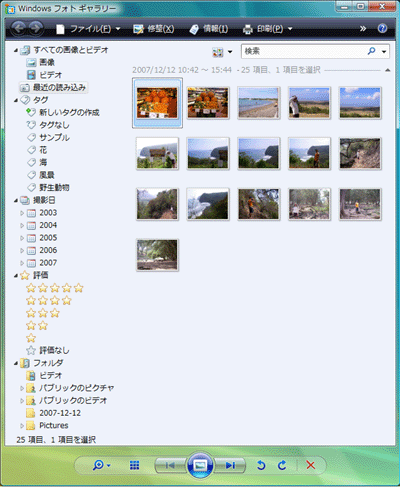Expand the 2003 year node
The width and height of the screenshot is (400, 487).
tap(22, 213)
